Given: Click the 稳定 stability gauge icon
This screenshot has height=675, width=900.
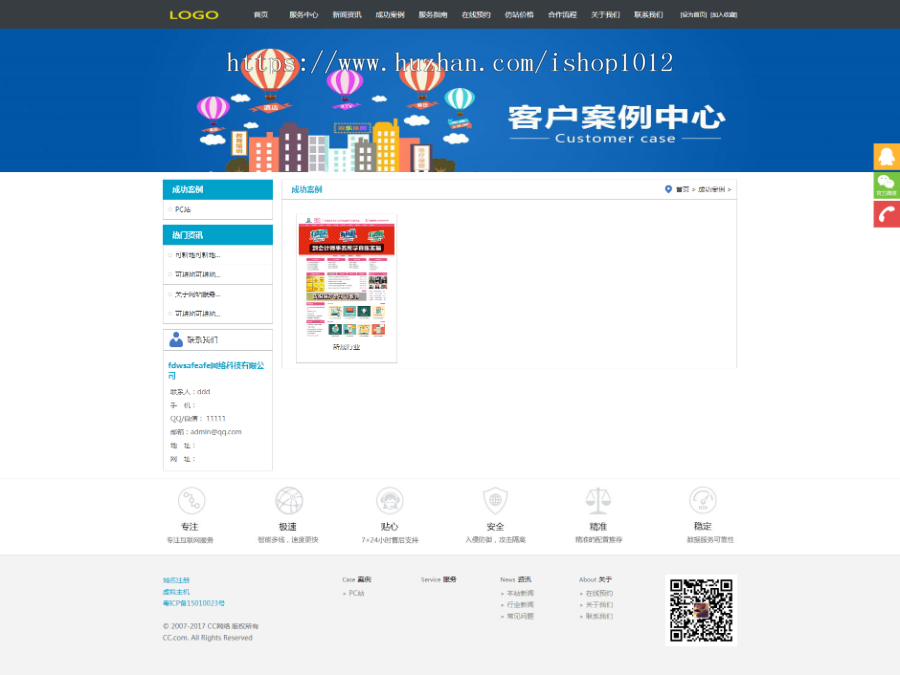Looking at the screenshot, I should pos(702,501).
